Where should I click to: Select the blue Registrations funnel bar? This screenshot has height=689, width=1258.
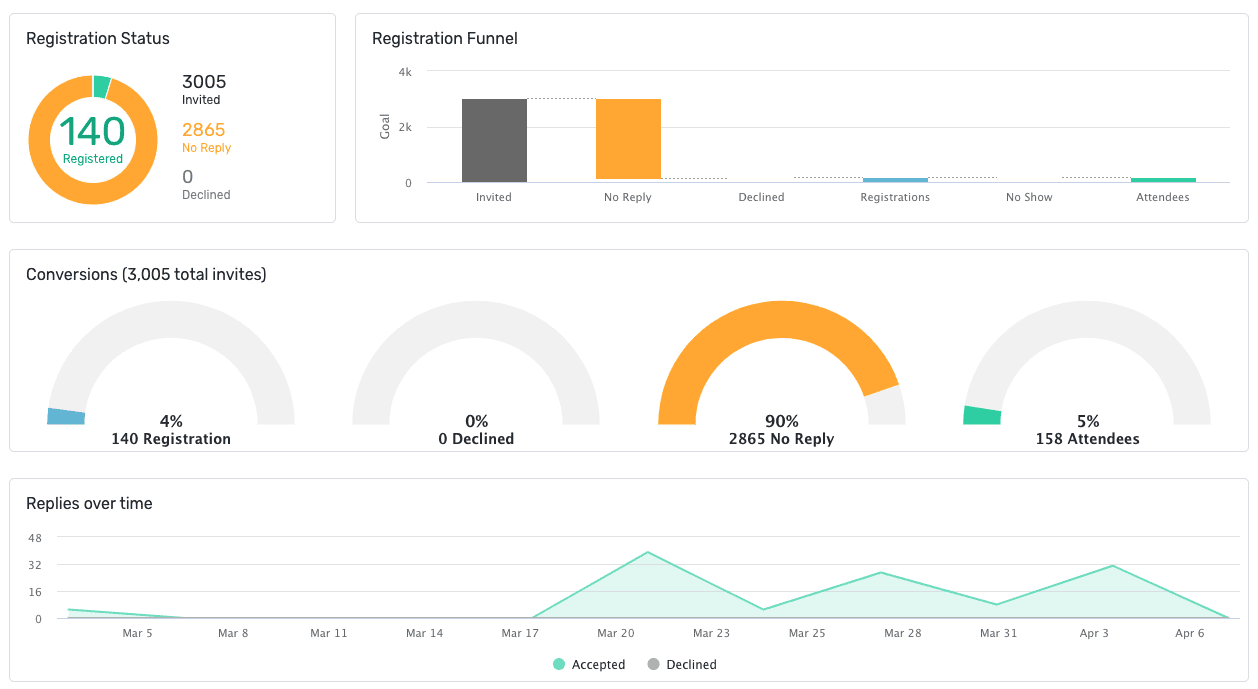coord(895,180)
